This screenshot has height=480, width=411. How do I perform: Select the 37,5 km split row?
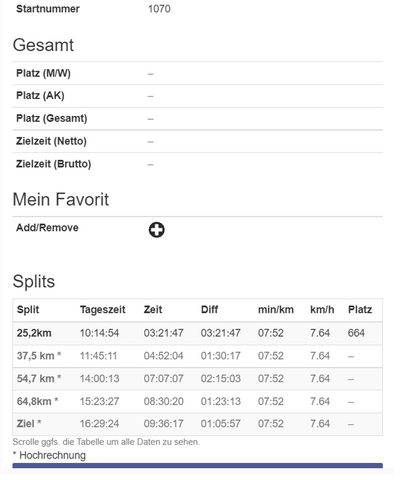(198, 356)
